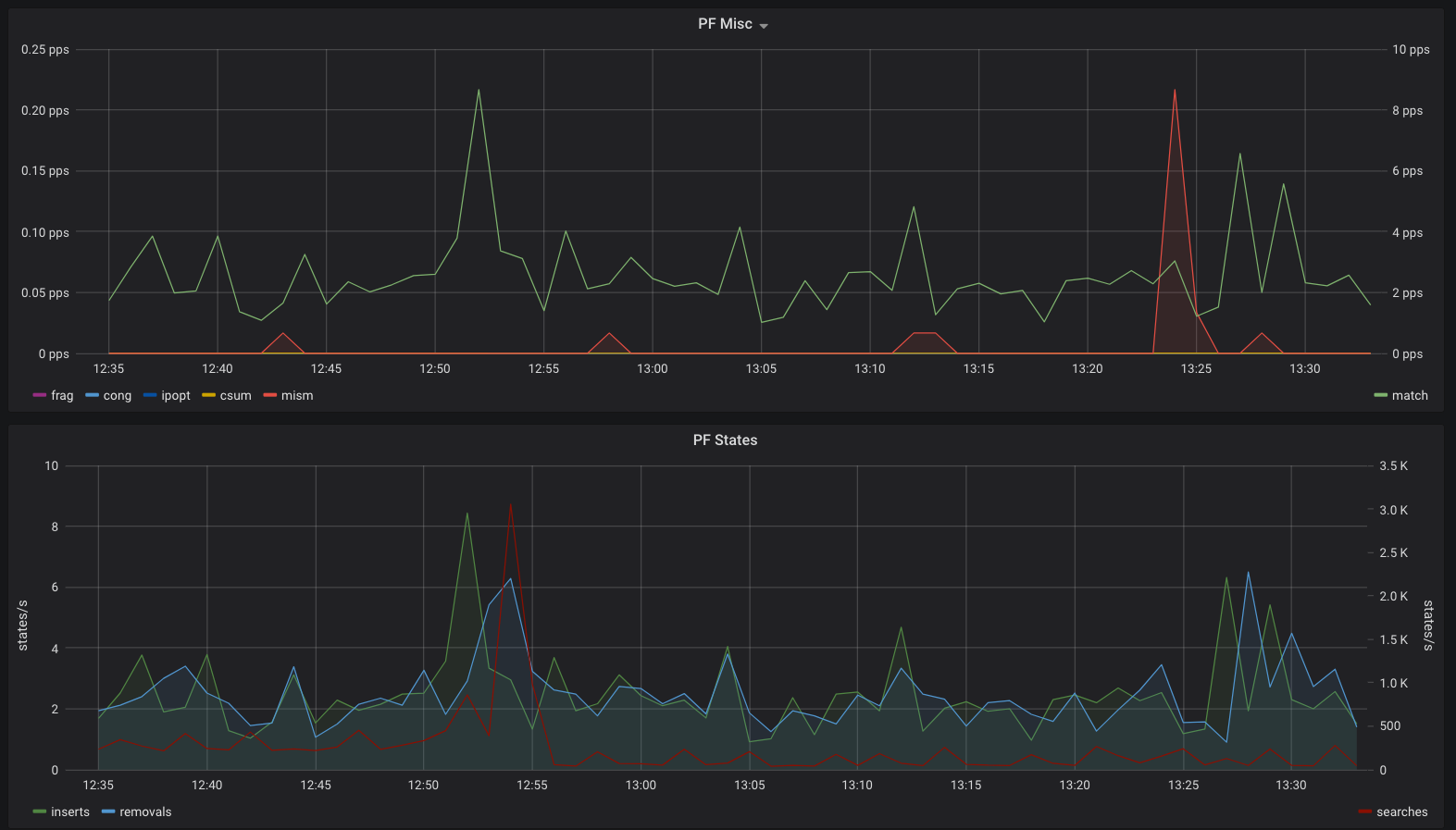
Task: Expand the caret arrow beside PF Misc
Action: (764, 26)
